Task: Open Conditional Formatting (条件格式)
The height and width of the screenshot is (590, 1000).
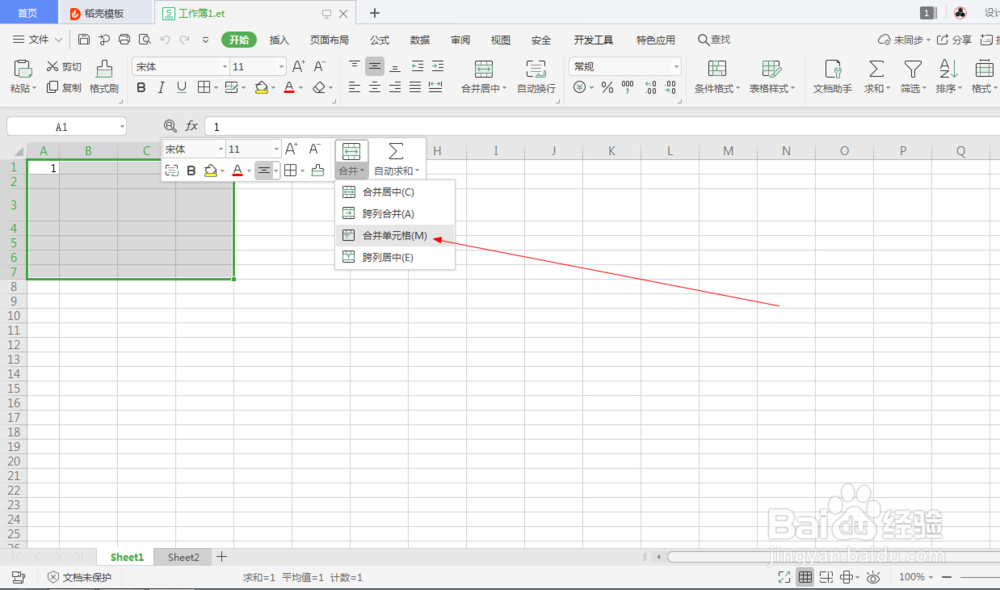Action: [717, 76]
